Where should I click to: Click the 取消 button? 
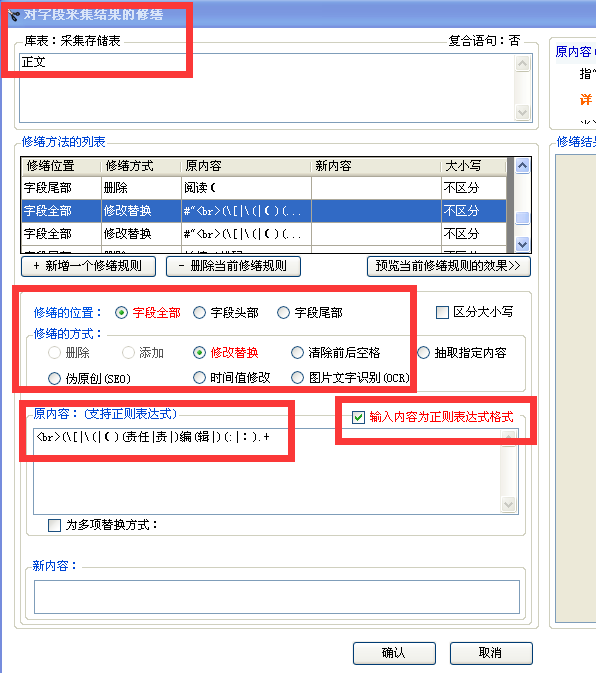[491, 653]
